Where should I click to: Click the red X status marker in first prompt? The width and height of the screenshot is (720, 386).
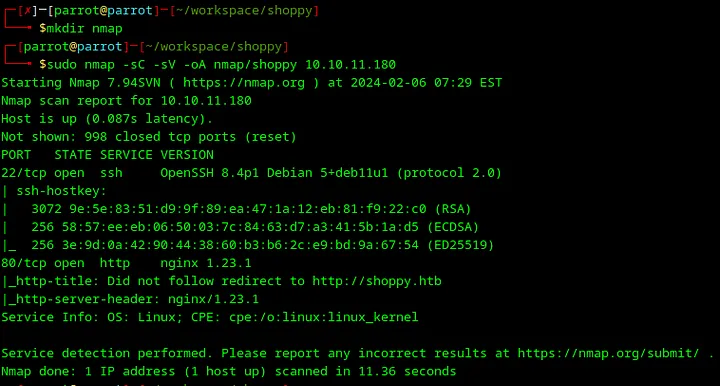(27, 11)
